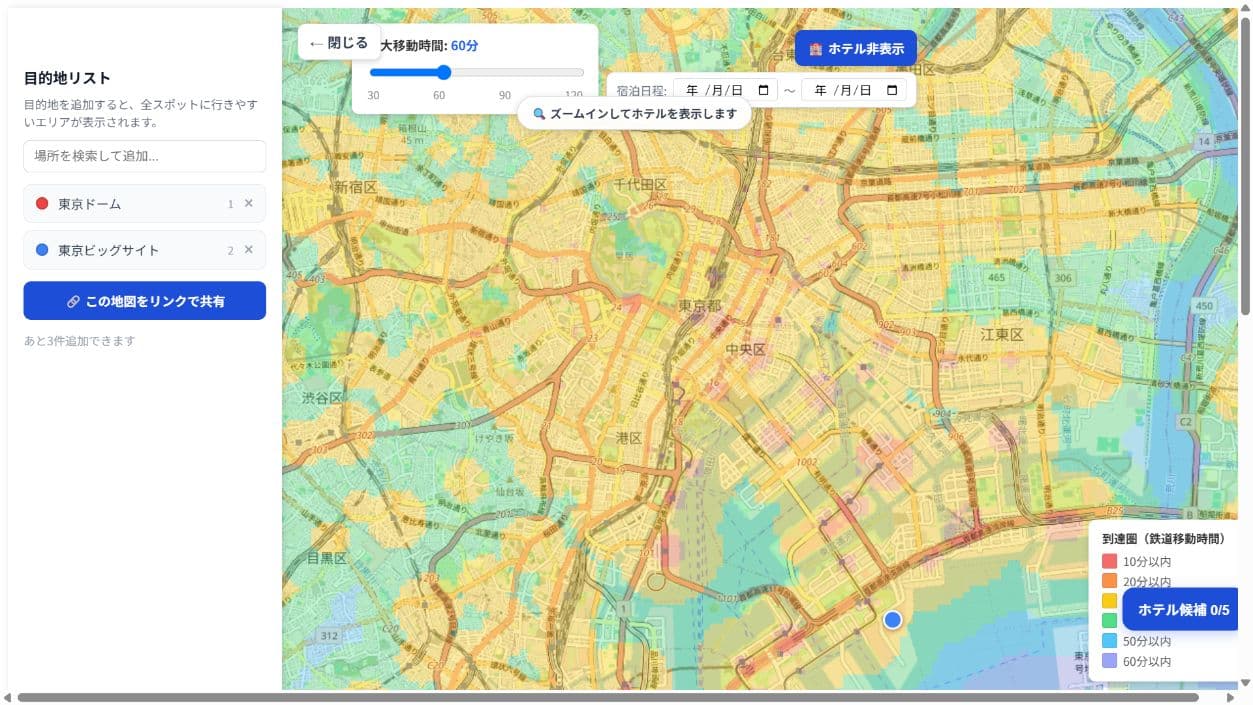
Task: Open calendar picker icon for check-in date
Action: tap(764, 90)
